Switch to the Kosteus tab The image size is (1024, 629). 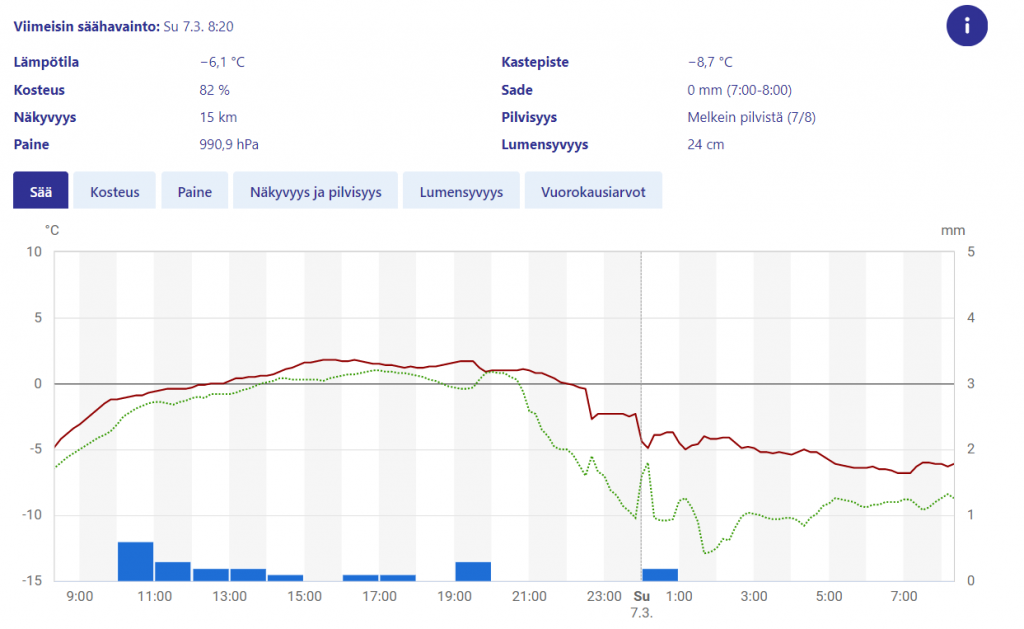(114, 191)
